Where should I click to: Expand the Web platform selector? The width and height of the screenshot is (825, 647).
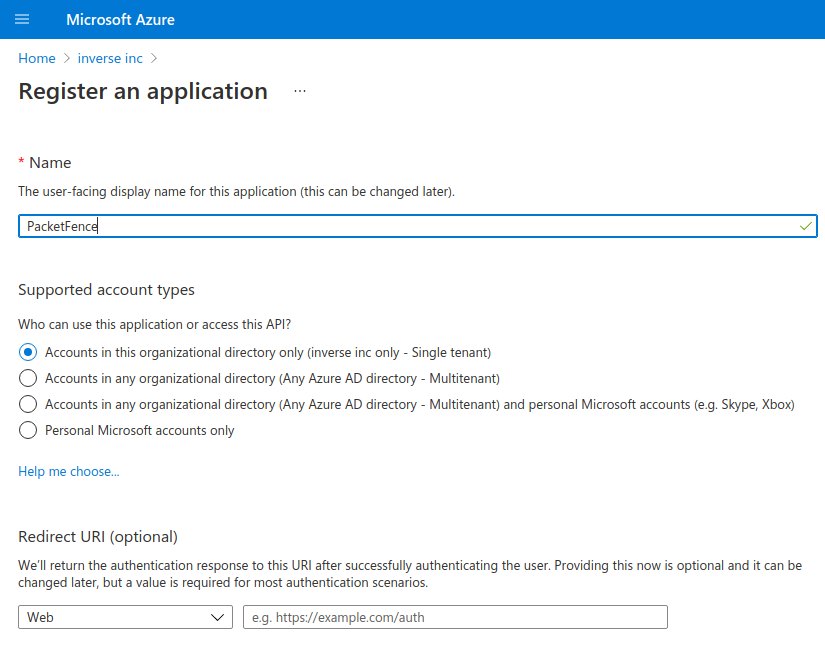125,617
